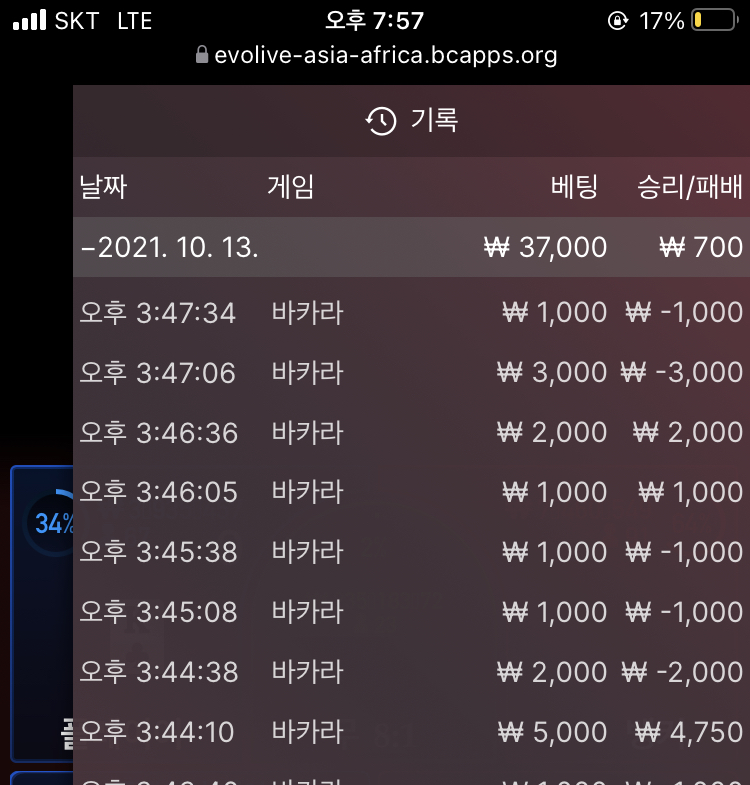
Task: Open the 오후 3:46:36 바카라 record
Action: 411,432
